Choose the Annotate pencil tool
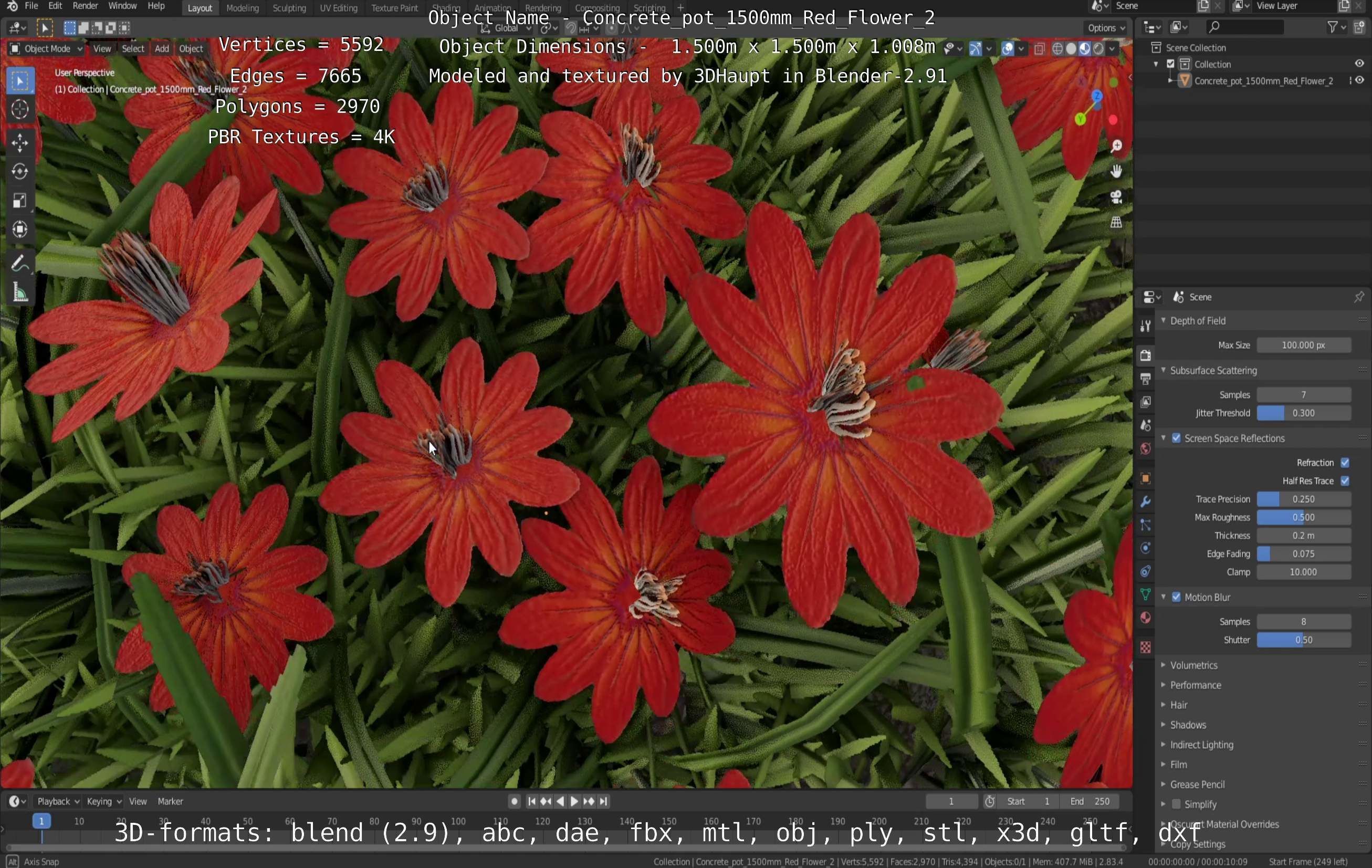 tap(20, 263)
